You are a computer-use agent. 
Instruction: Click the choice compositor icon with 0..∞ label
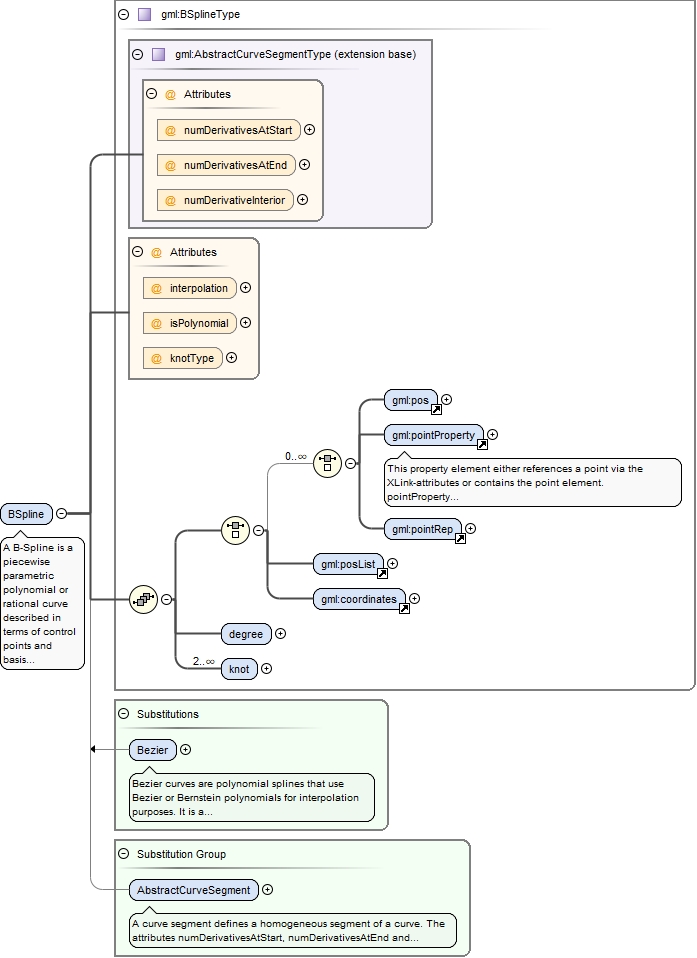coord(327,463)
